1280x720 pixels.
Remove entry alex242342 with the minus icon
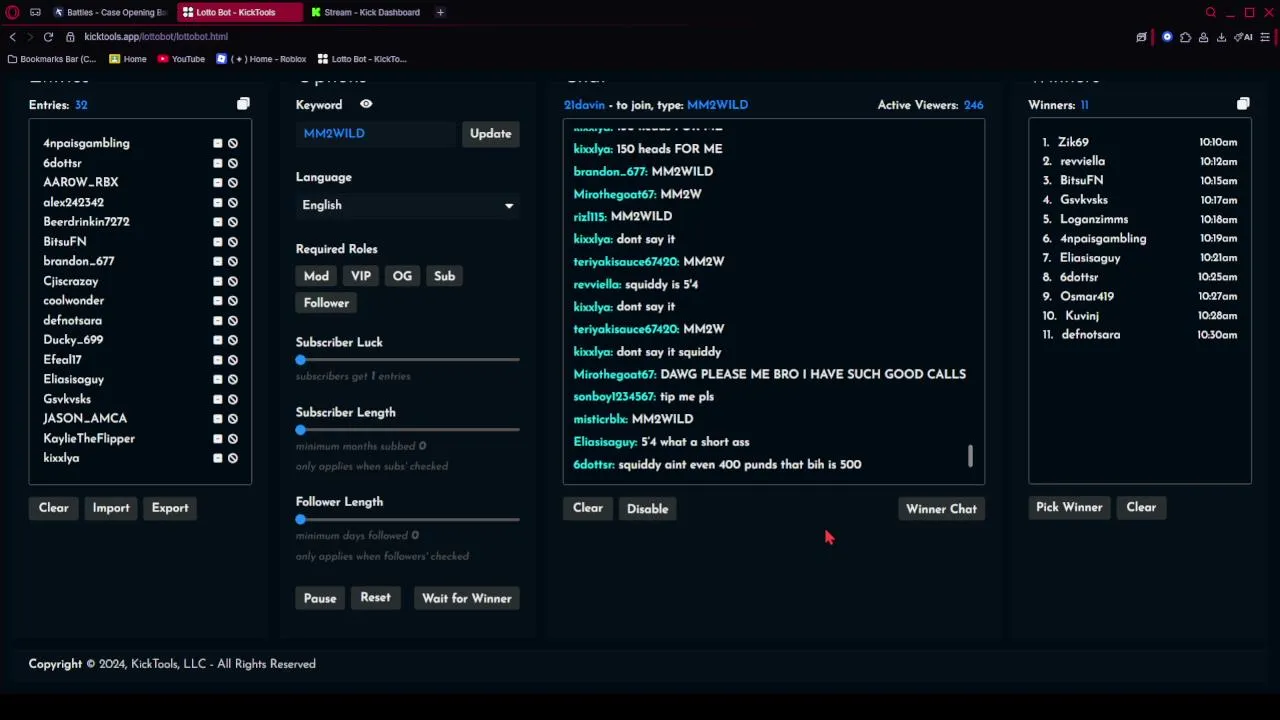click(218, 203)
